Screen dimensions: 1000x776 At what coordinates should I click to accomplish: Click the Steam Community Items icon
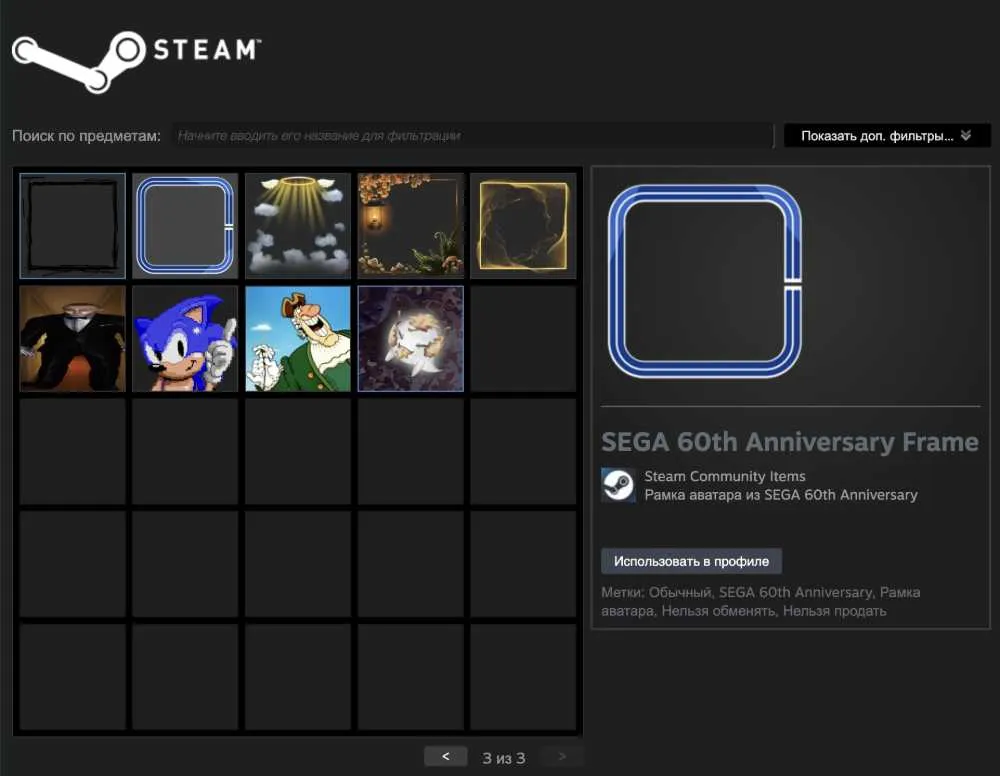(618, 485)
